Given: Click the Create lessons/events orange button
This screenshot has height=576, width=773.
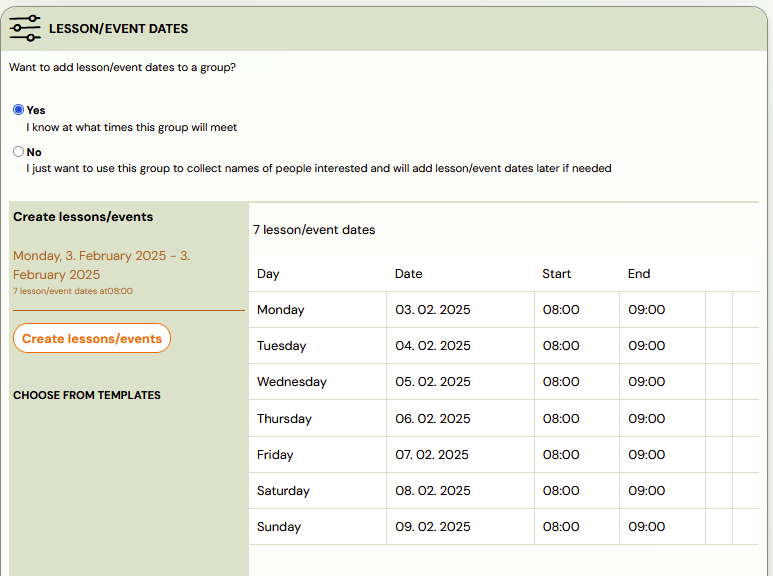Looking at the screenshot, I should (92, 338).
